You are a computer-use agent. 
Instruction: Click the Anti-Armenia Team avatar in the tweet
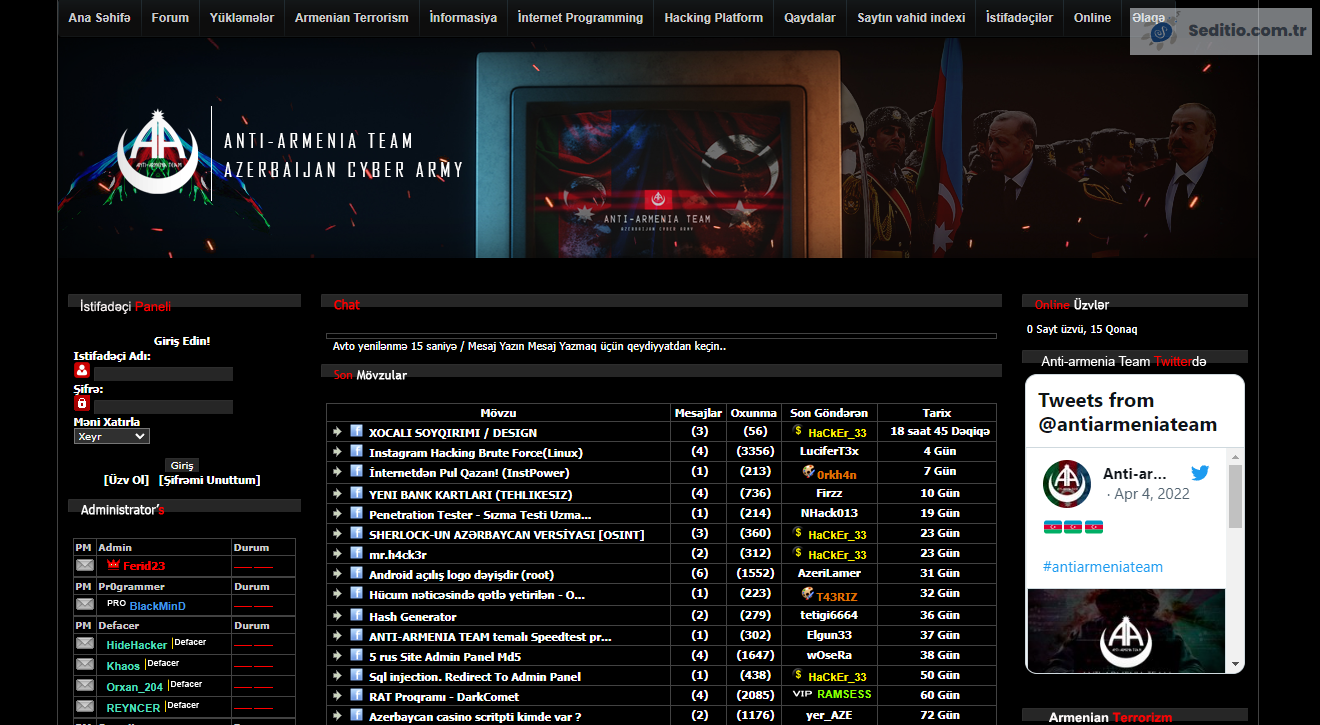1068,483
